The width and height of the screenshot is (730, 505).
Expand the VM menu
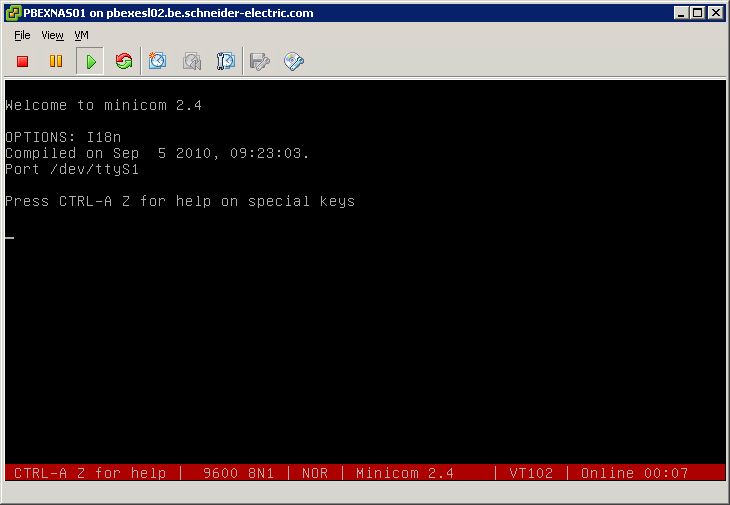click(82, 35)
